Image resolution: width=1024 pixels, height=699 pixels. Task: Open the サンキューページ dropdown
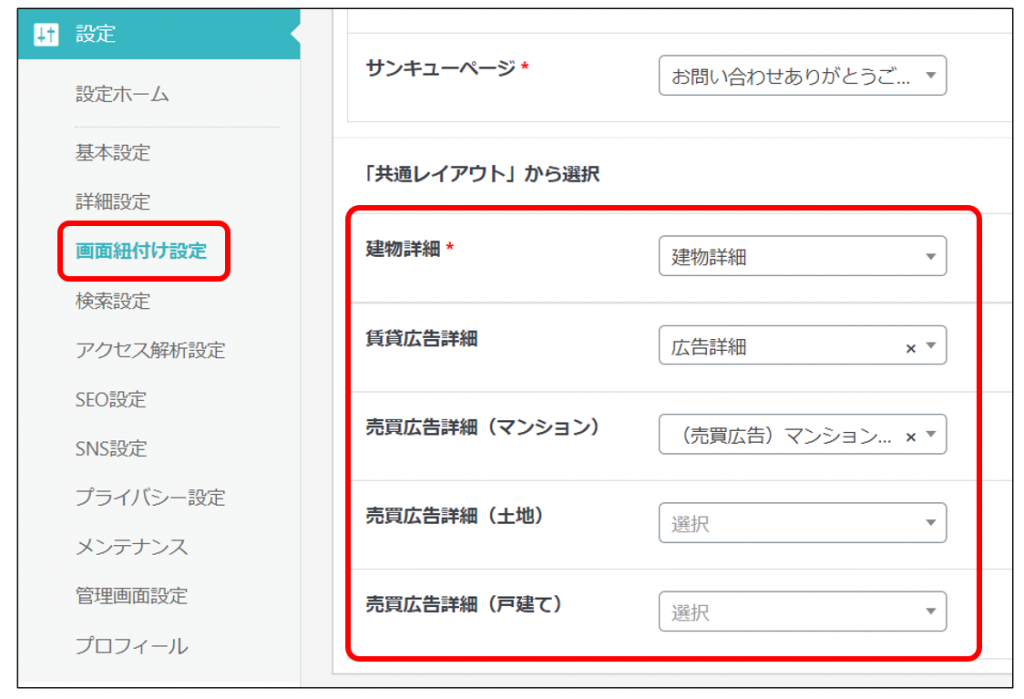(801, 75)
